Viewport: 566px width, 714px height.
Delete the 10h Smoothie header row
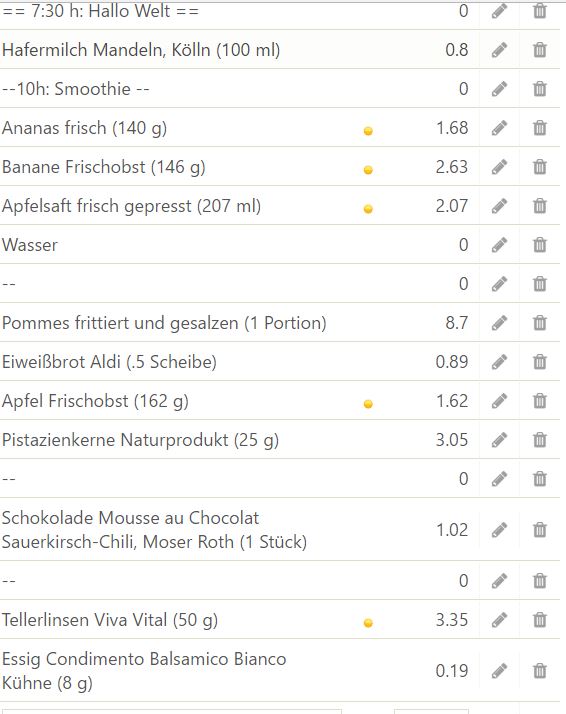coord(540,89)
